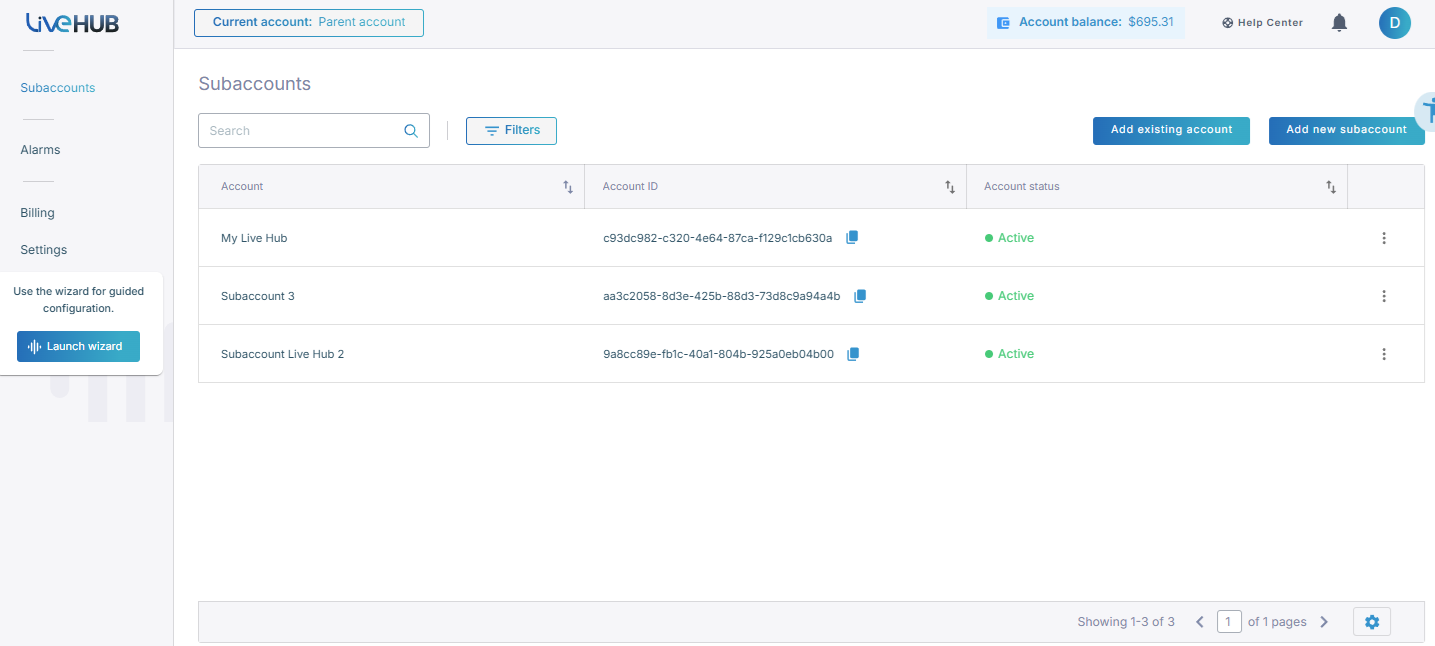Click Add existing account
Image resolution: width=1435 pixels, height=646 pixels.
(x=1171, y=131)
